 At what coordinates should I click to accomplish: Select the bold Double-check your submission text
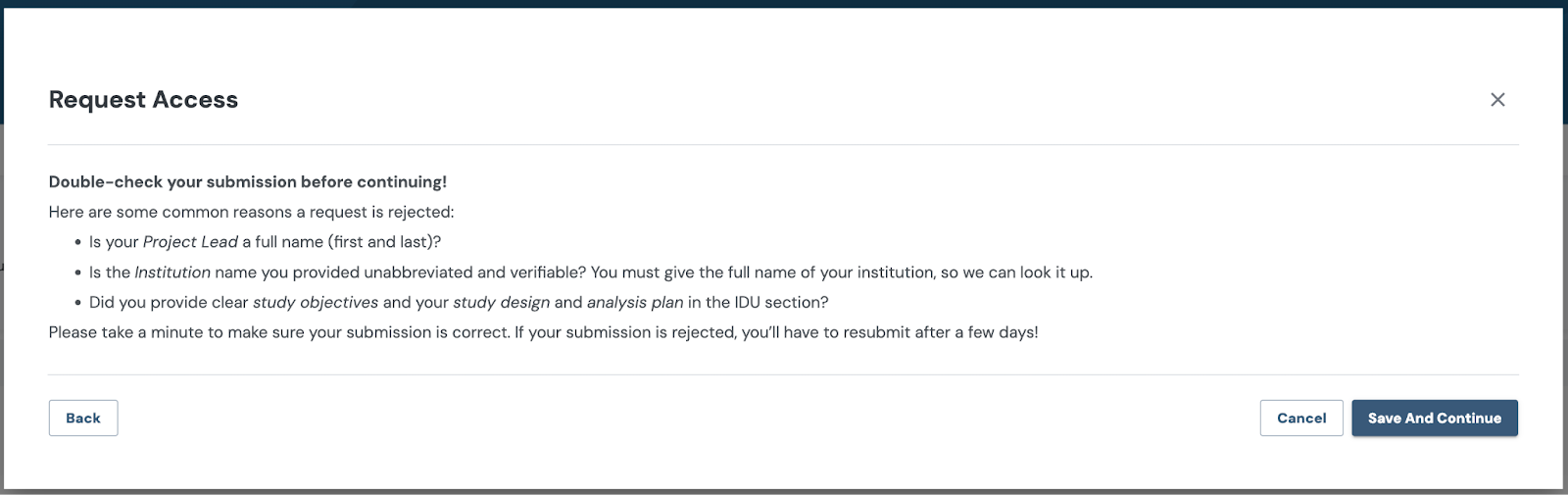247,182
